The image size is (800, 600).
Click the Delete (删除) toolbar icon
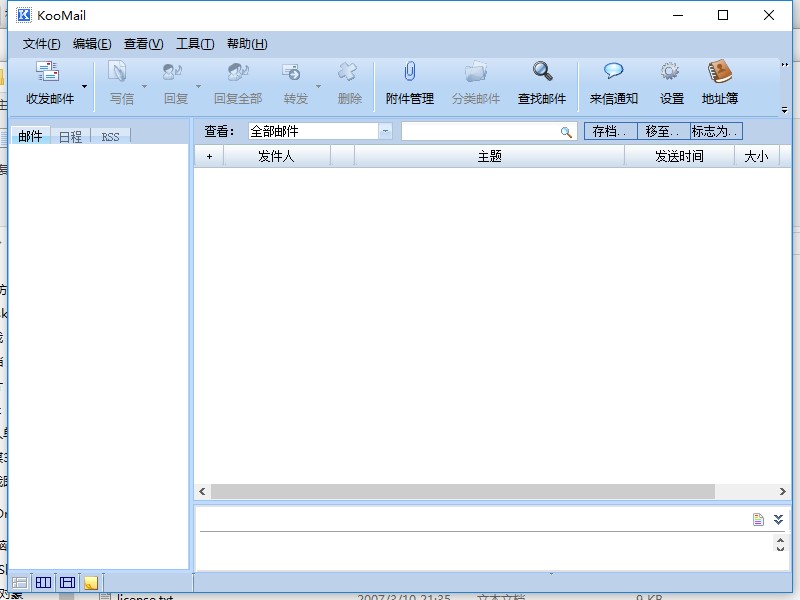348,72
